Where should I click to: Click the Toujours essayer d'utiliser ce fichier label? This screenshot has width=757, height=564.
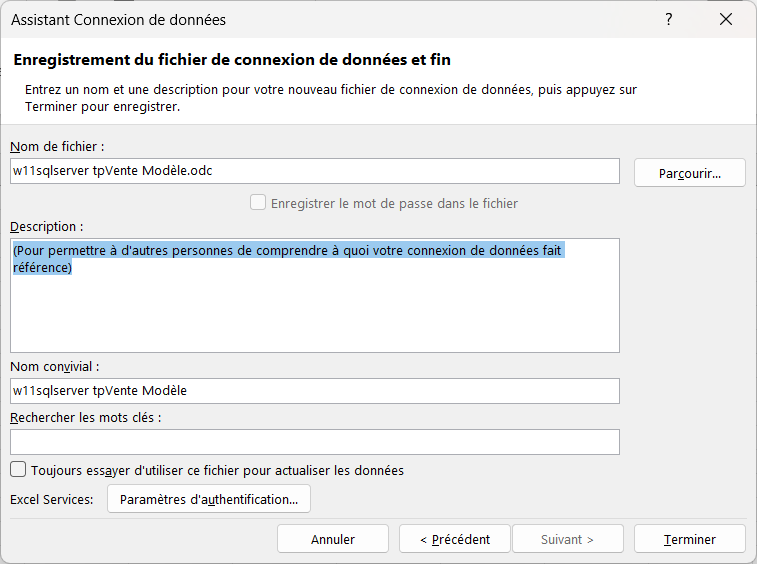(217, 470)
